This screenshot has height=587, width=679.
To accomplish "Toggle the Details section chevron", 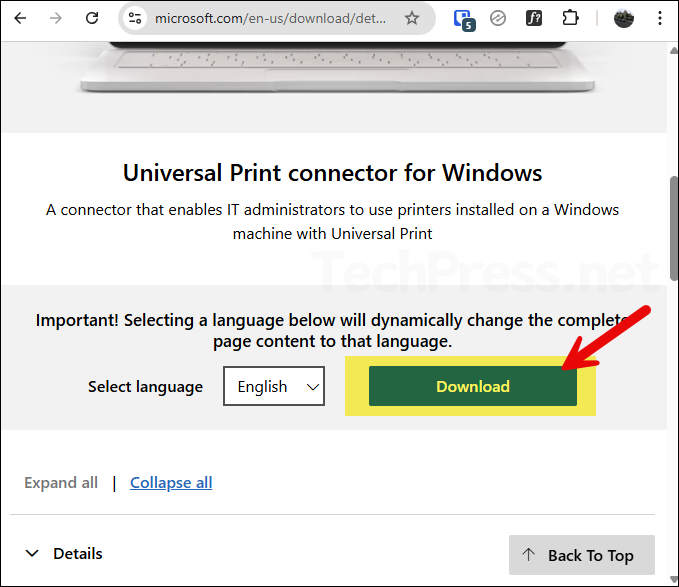I will [x=32, y=553].
